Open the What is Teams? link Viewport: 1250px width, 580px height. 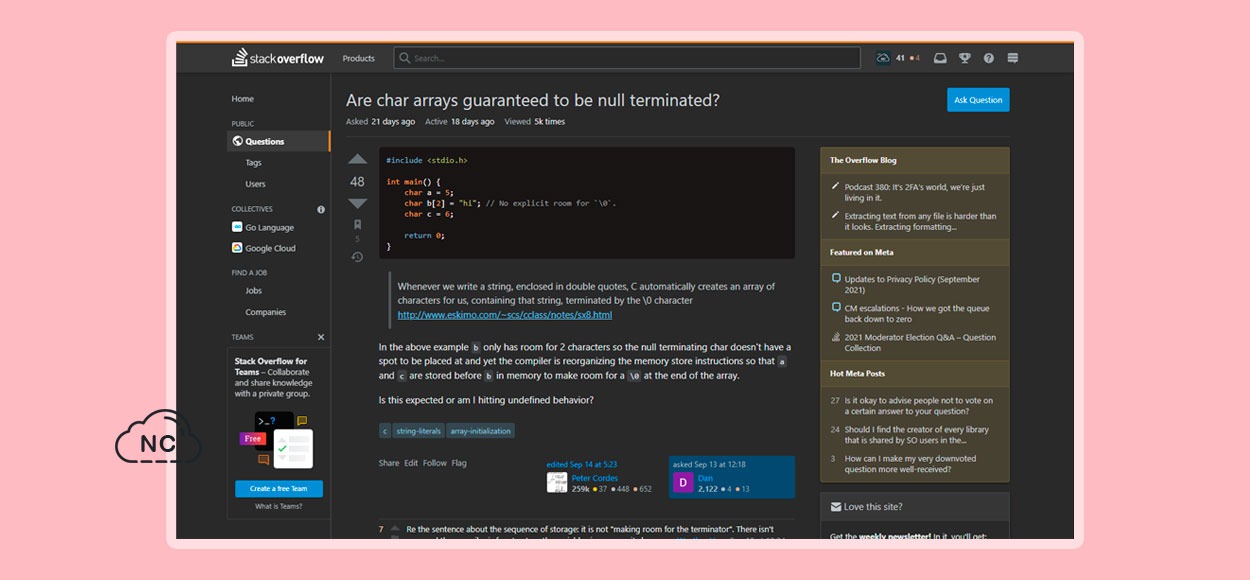click(x=279, y=506)
